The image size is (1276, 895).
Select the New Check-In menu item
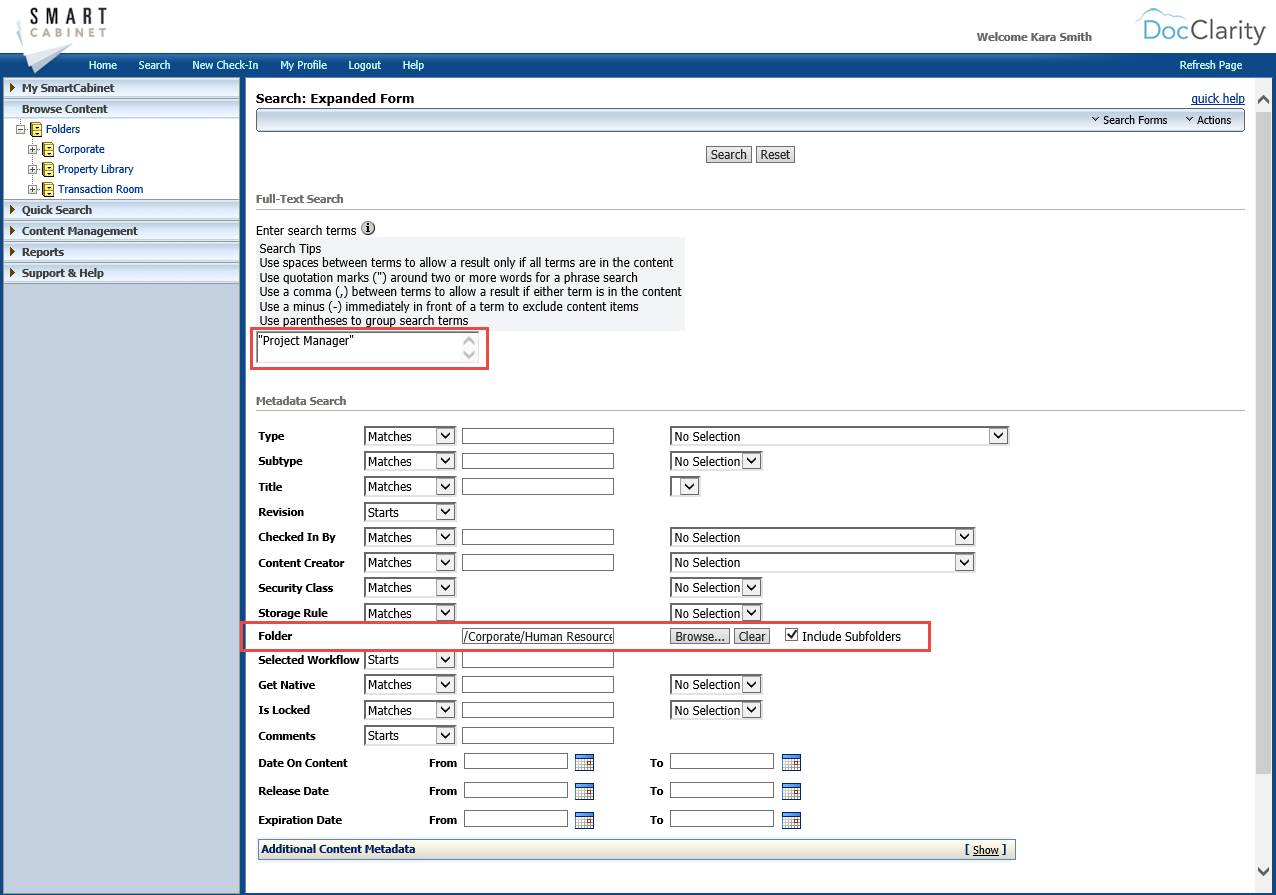point(225,65)
